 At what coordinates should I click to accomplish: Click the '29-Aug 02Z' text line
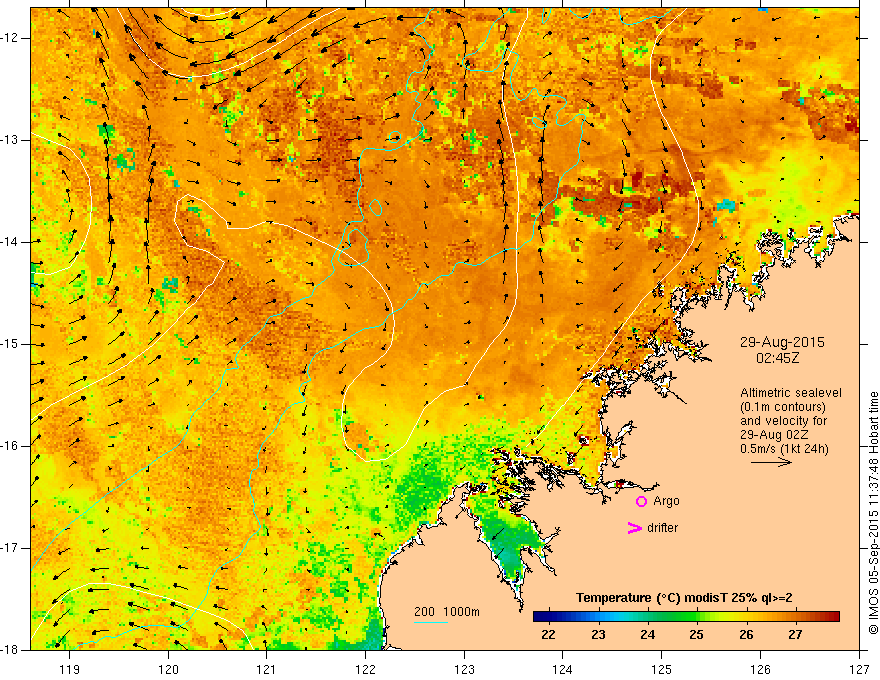point(773,435)
